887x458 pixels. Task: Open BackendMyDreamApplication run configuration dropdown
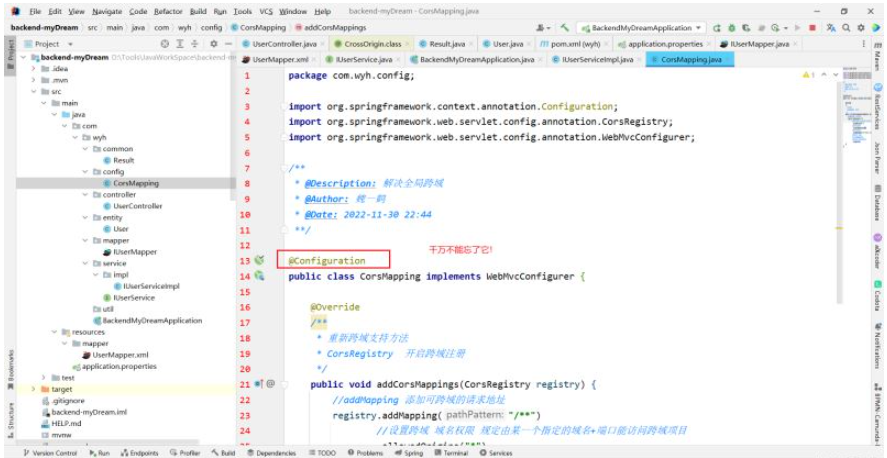click(642, 28)
